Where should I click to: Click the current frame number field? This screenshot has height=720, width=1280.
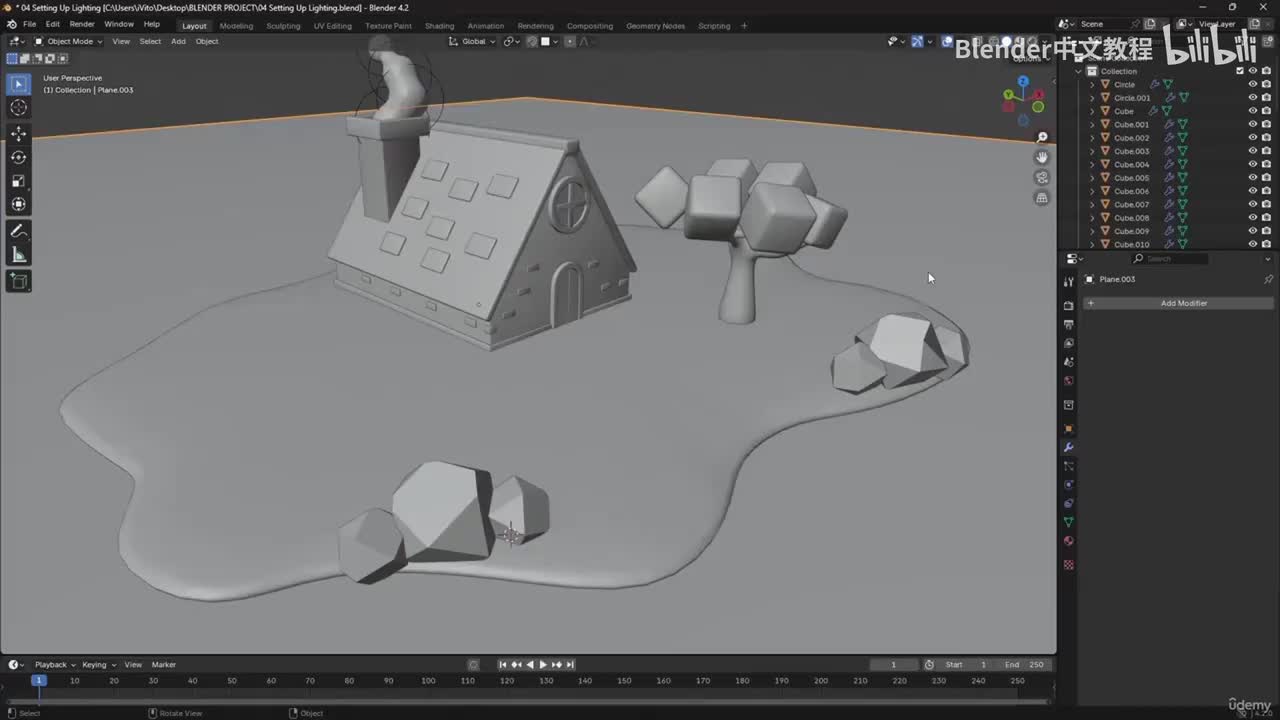pos(893,664)
